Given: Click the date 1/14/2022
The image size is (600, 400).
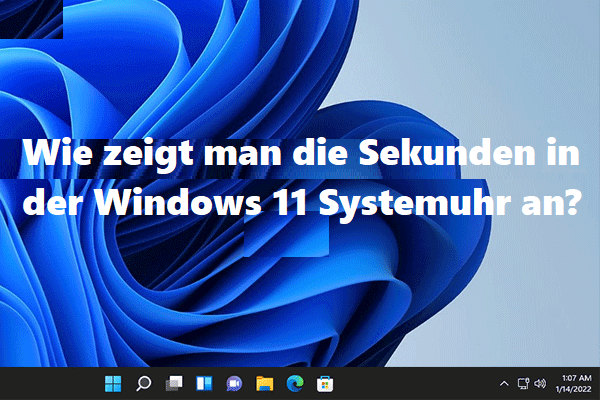Looking at the screenshot, I should tap(574, 389).
